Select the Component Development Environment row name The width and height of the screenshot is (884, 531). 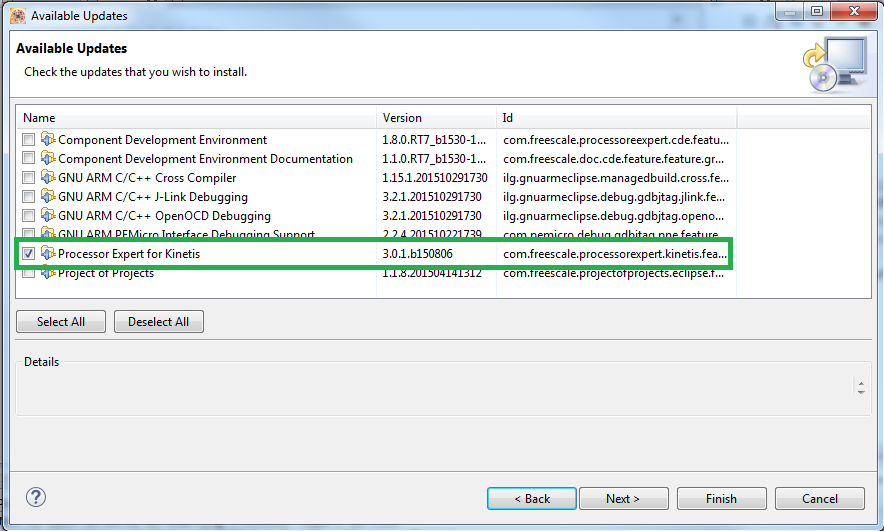click(162, 140)
